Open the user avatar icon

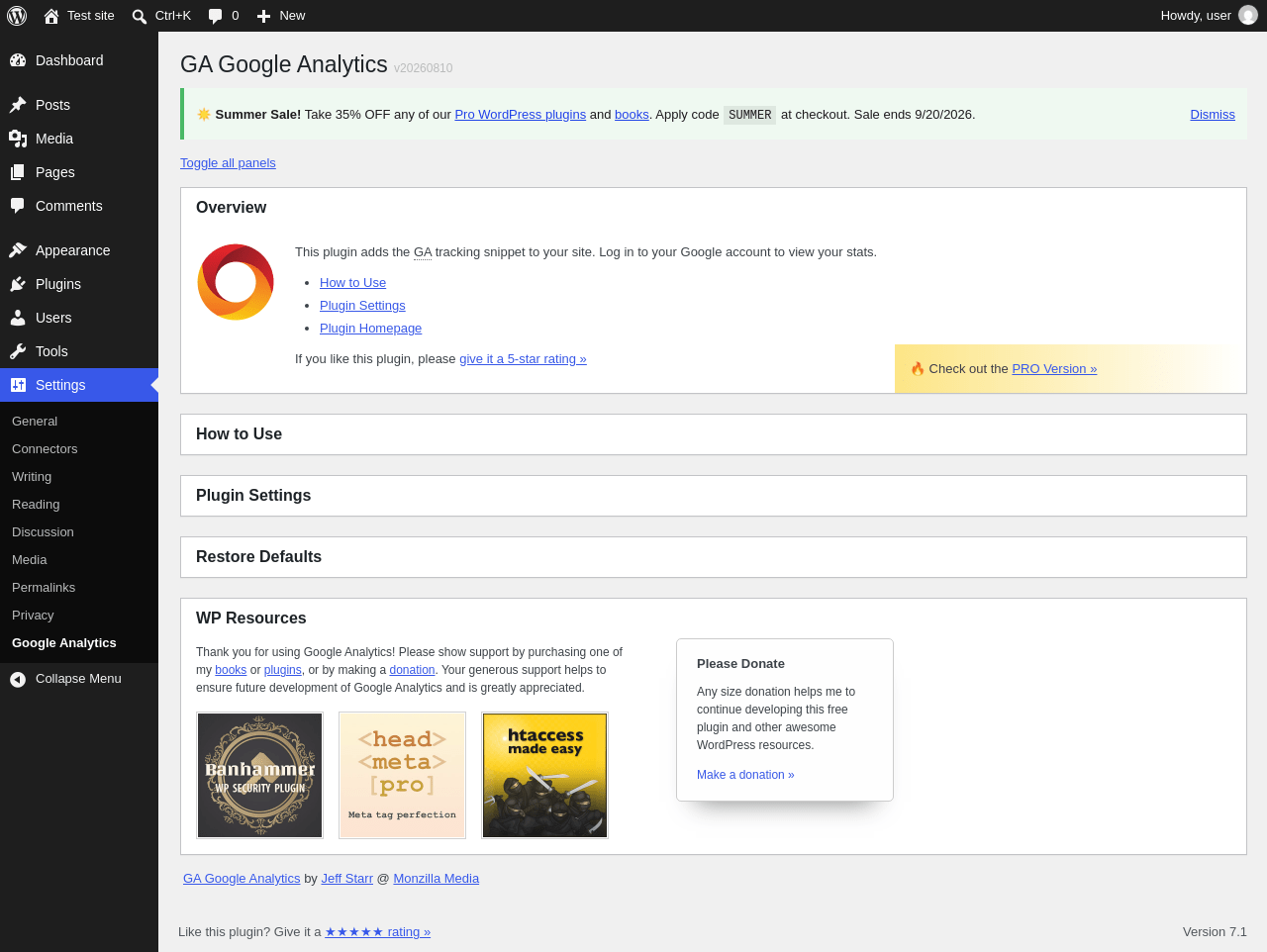(x=1248, y=16)
